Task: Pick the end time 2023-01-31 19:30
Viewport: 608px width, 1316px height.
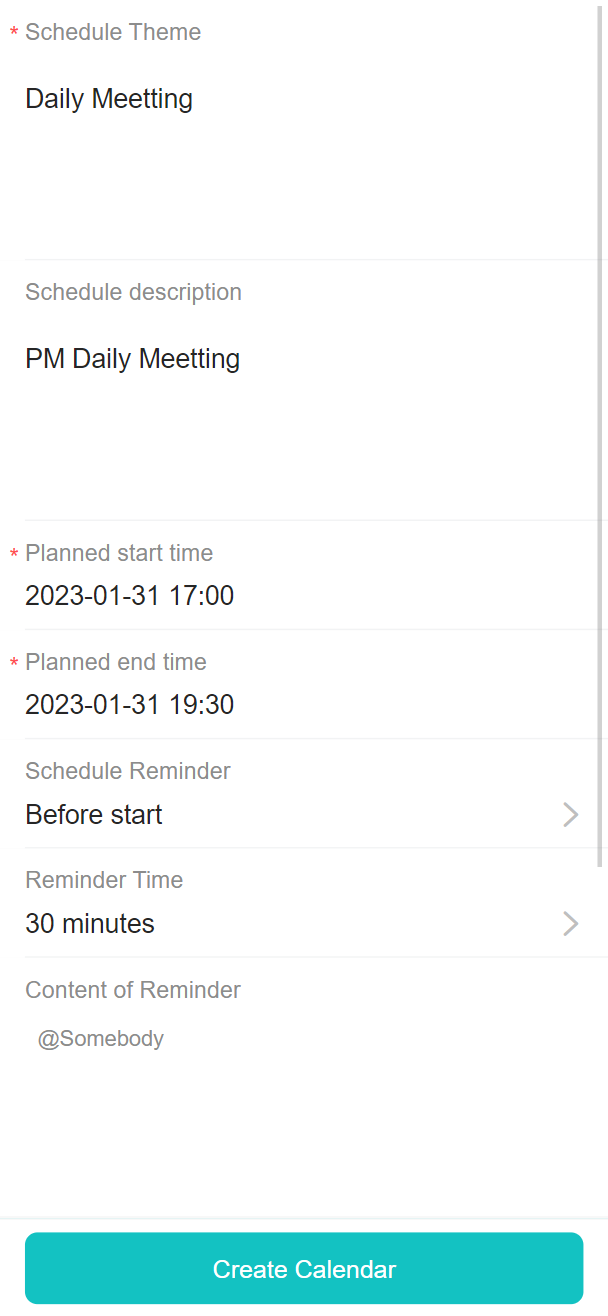Action: [x=130, y=705]
